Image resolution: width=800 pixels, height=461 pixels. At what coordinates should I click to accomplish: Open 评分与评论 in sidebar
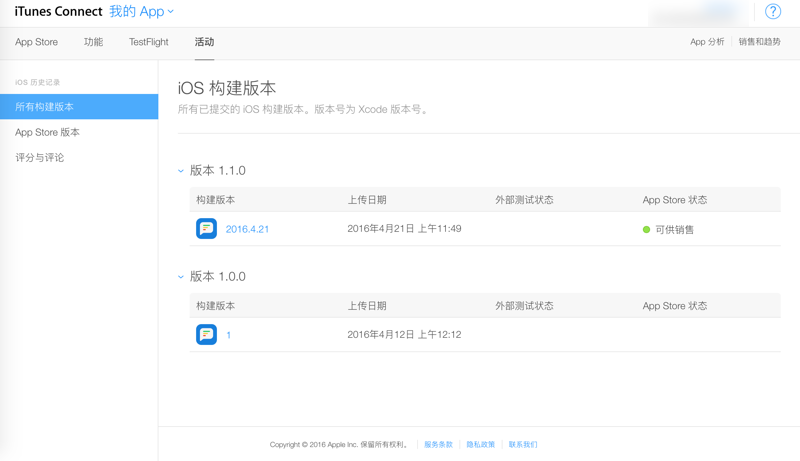point(40,158)
